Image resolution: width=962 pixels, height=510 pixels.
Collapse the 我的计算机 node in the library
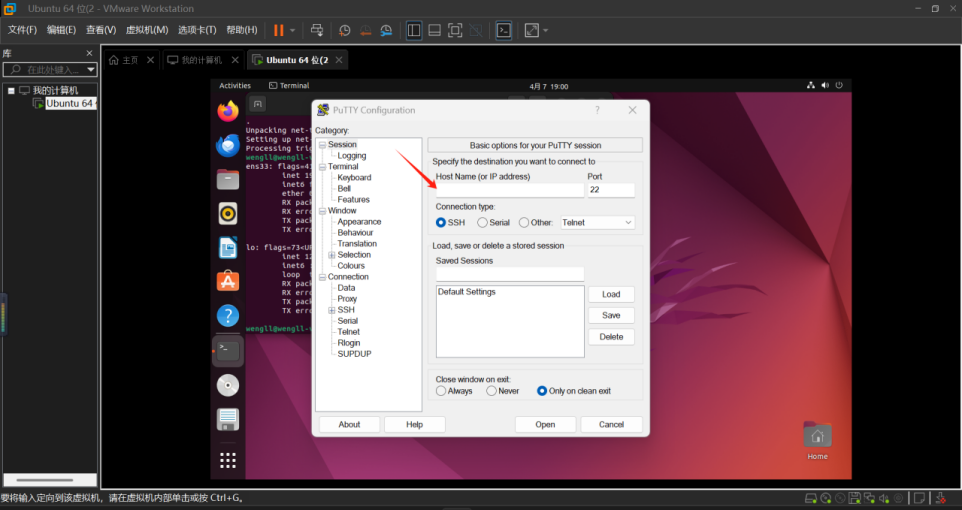pos(11,90)
